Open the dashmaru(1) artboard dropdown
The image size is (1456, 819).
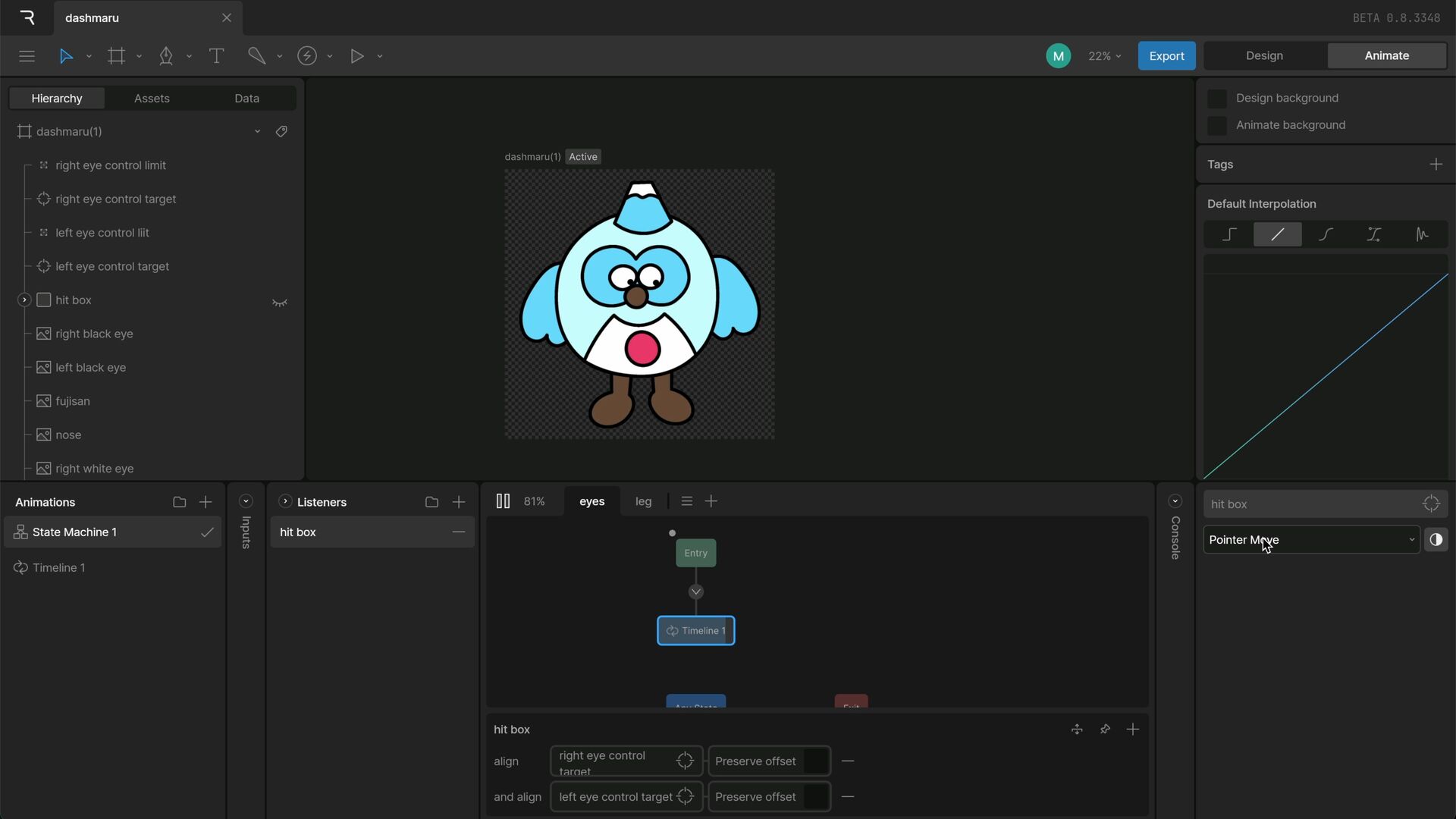[x=257, y=131]
